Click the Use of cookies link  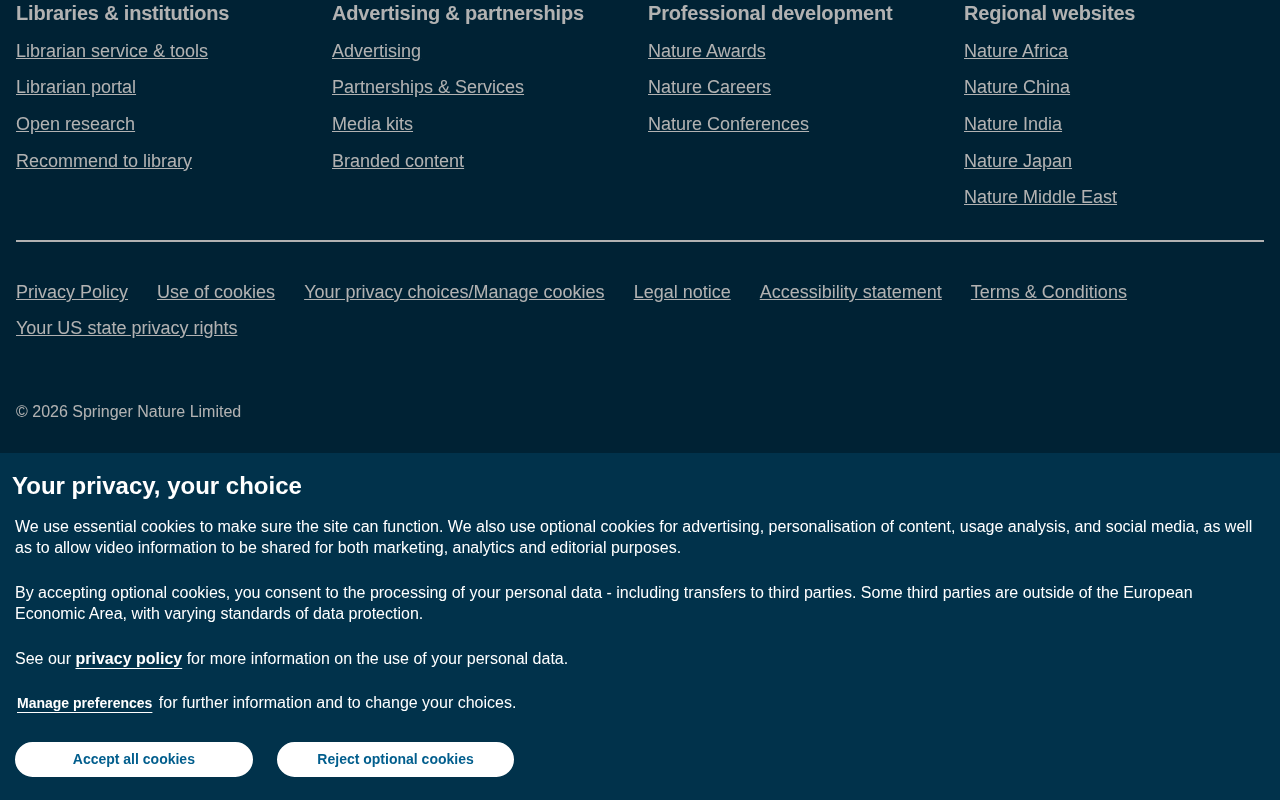pos(216,292)
